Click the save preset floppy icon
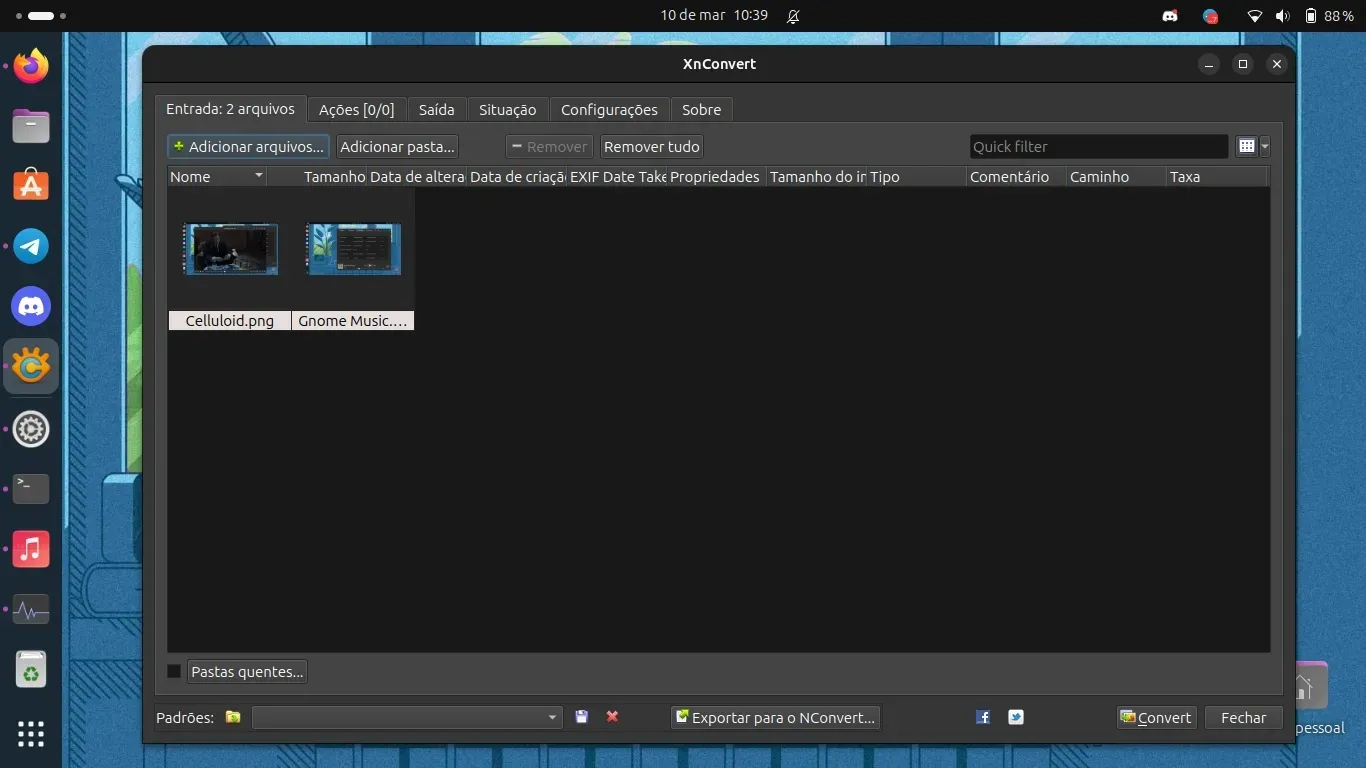The image size is (1366, 768). pyautogui.click(x=582, y=717)
